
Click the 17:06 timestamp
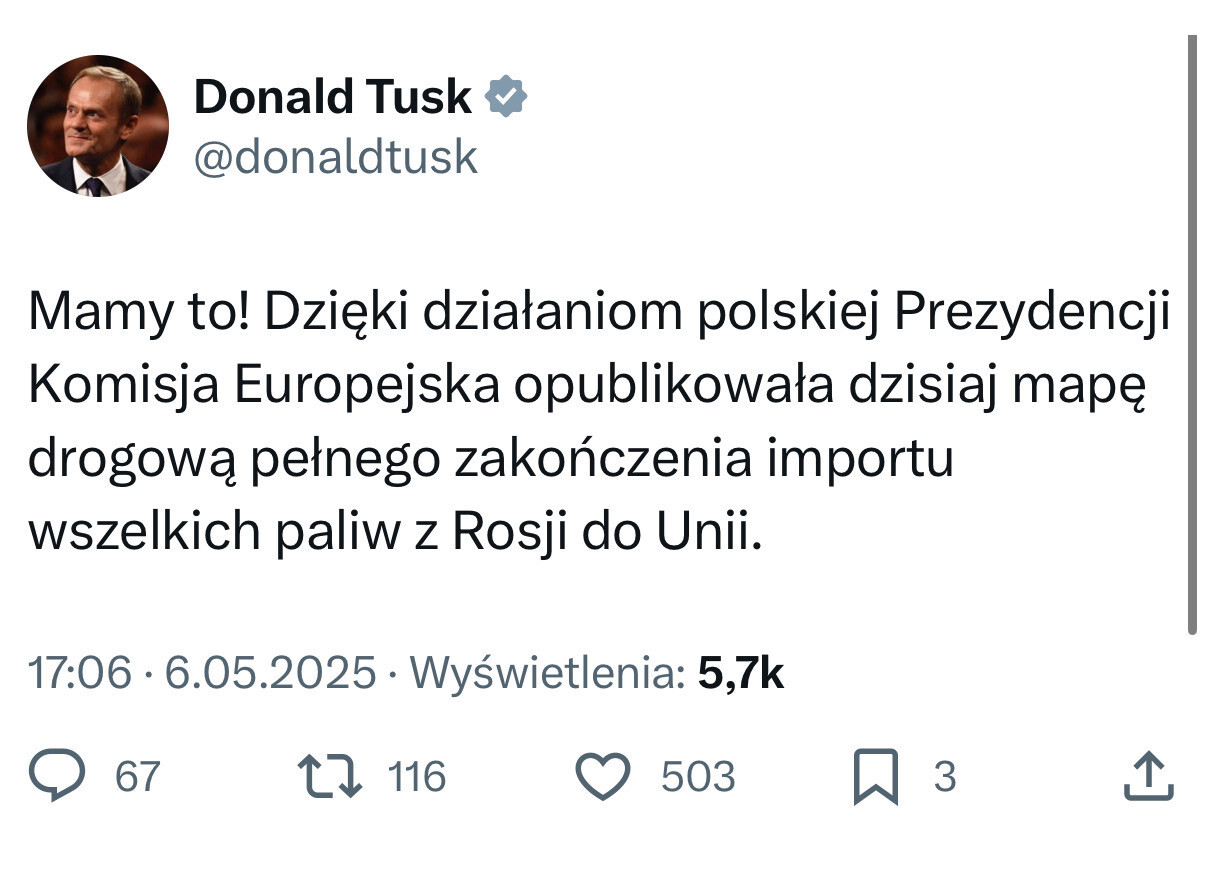pos(79,673)
